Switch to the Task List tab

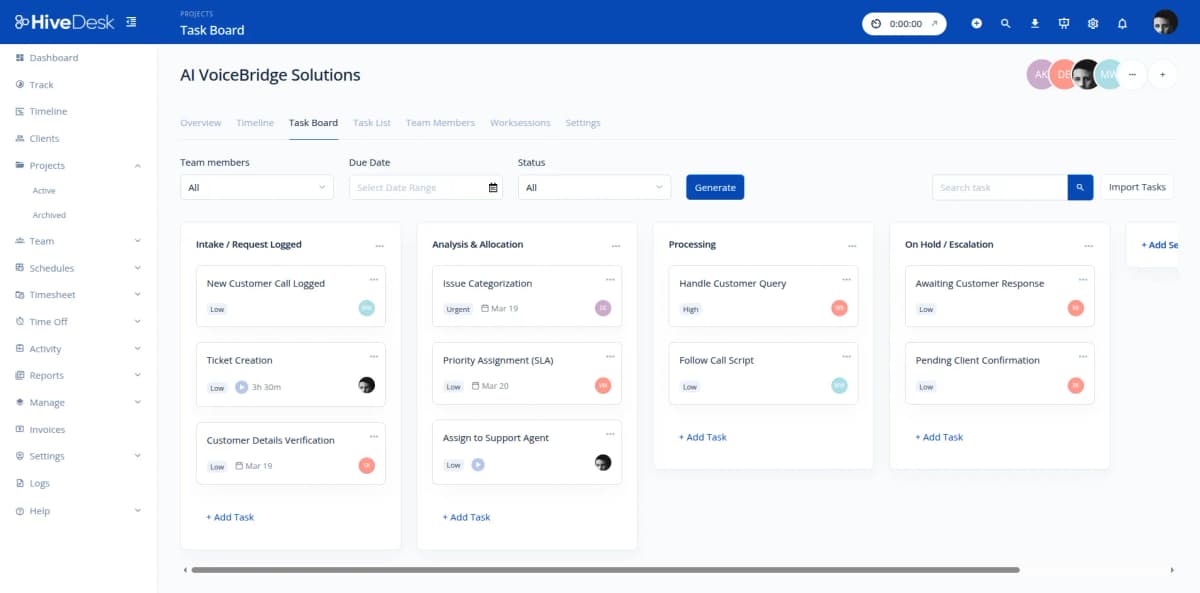pyautogui.click(x=372, y=122)
